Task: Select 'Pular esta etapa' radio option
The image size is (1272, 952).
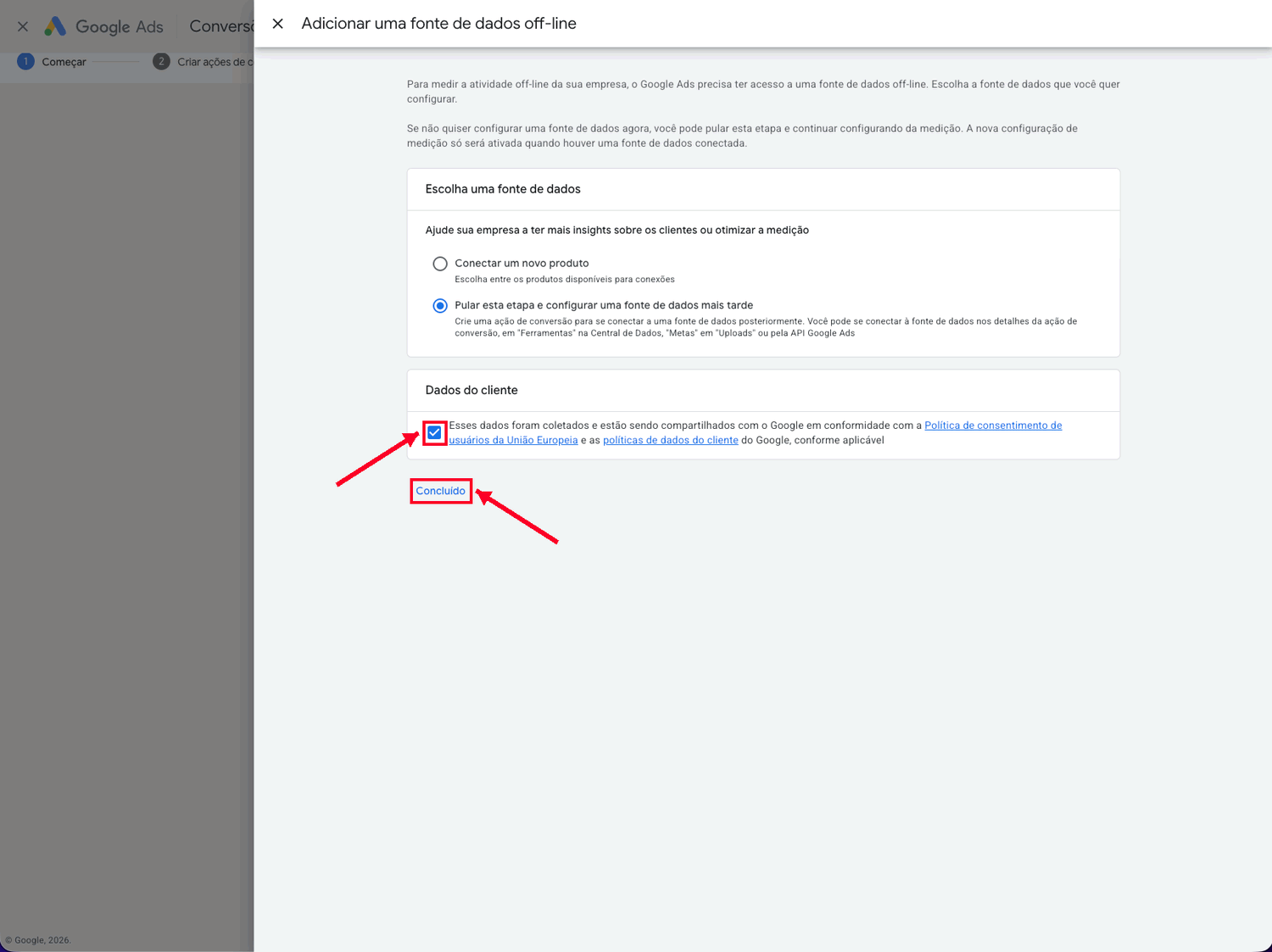Action: click(x=440, y=305)
